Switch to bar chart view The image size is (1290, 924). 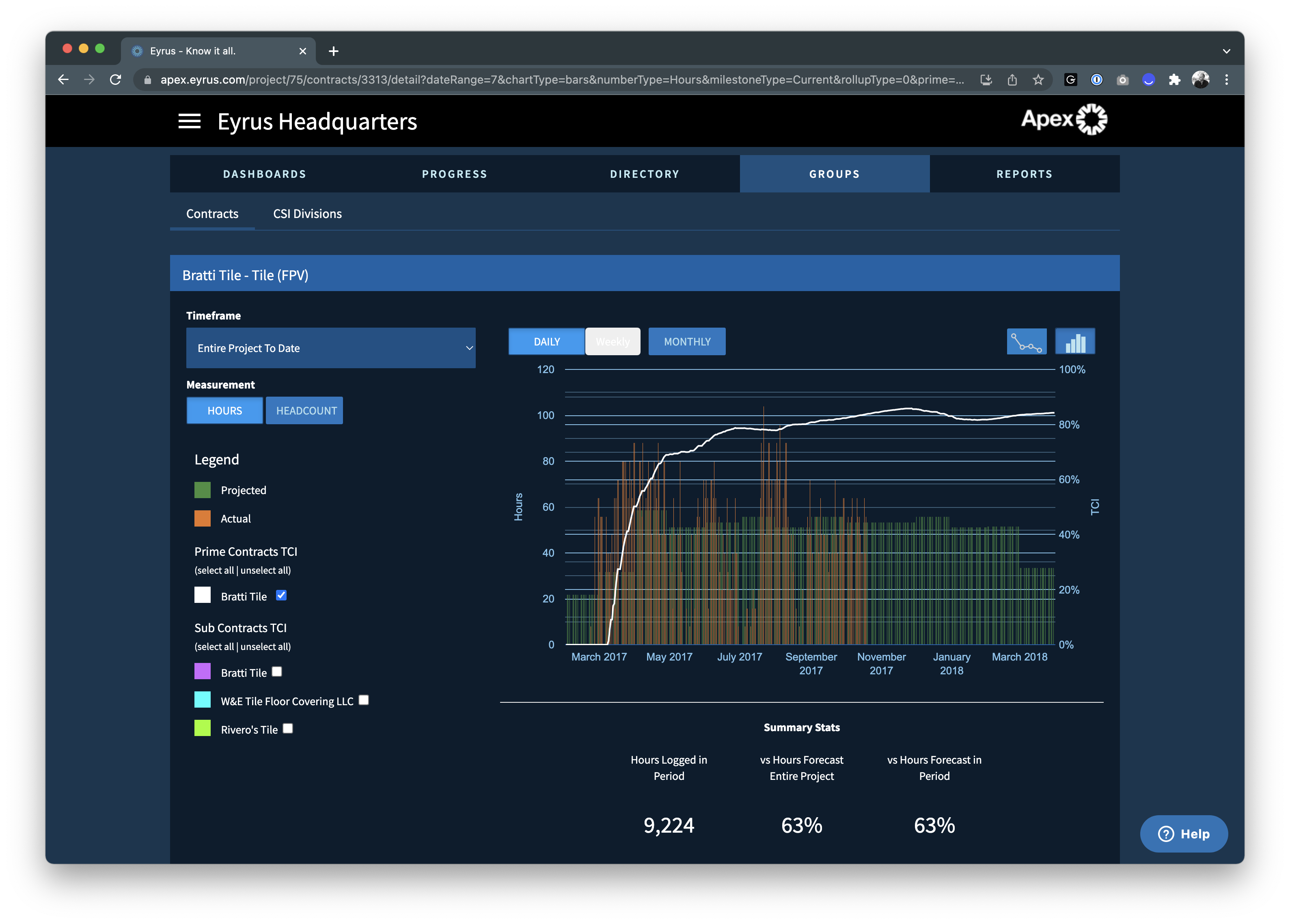click(x=1075, y=342)
